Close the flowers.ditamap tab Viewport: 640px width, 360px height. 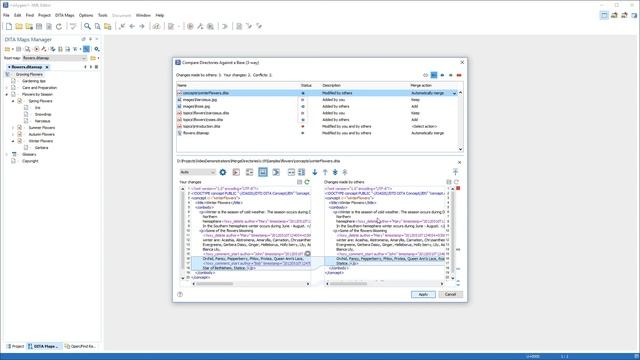pyautogui.click(x=47, y=67)
